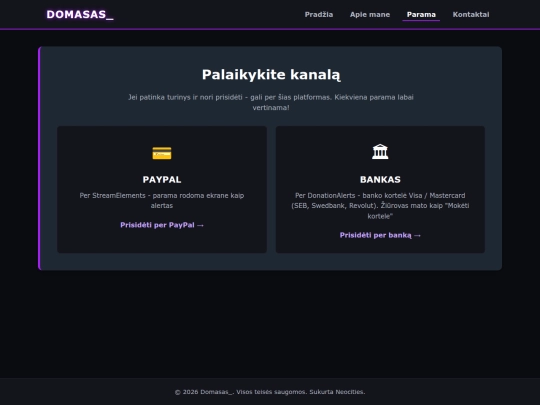Click the StreamElements description text

(162, 200)
